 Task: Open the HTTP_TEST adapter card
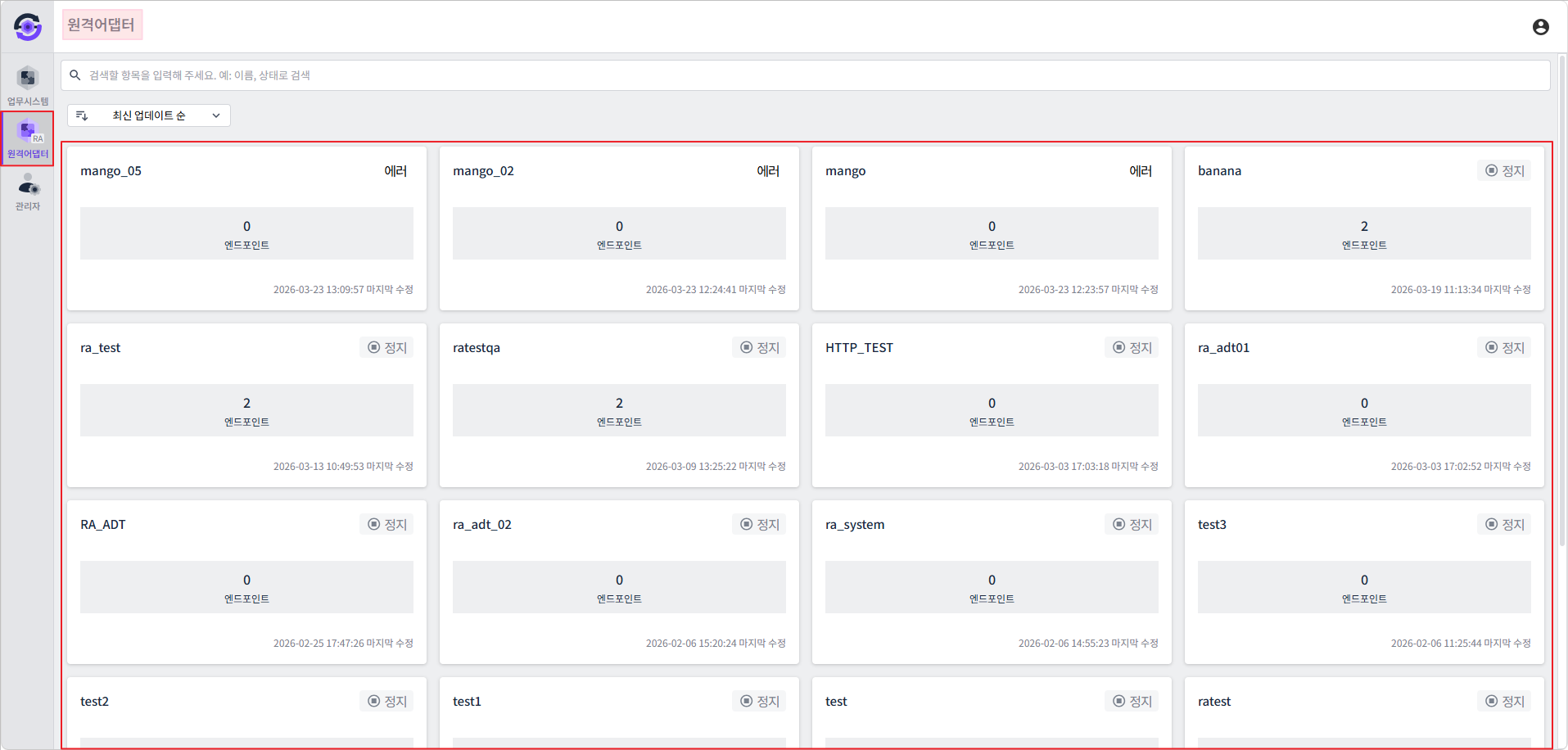pos(992,405)
